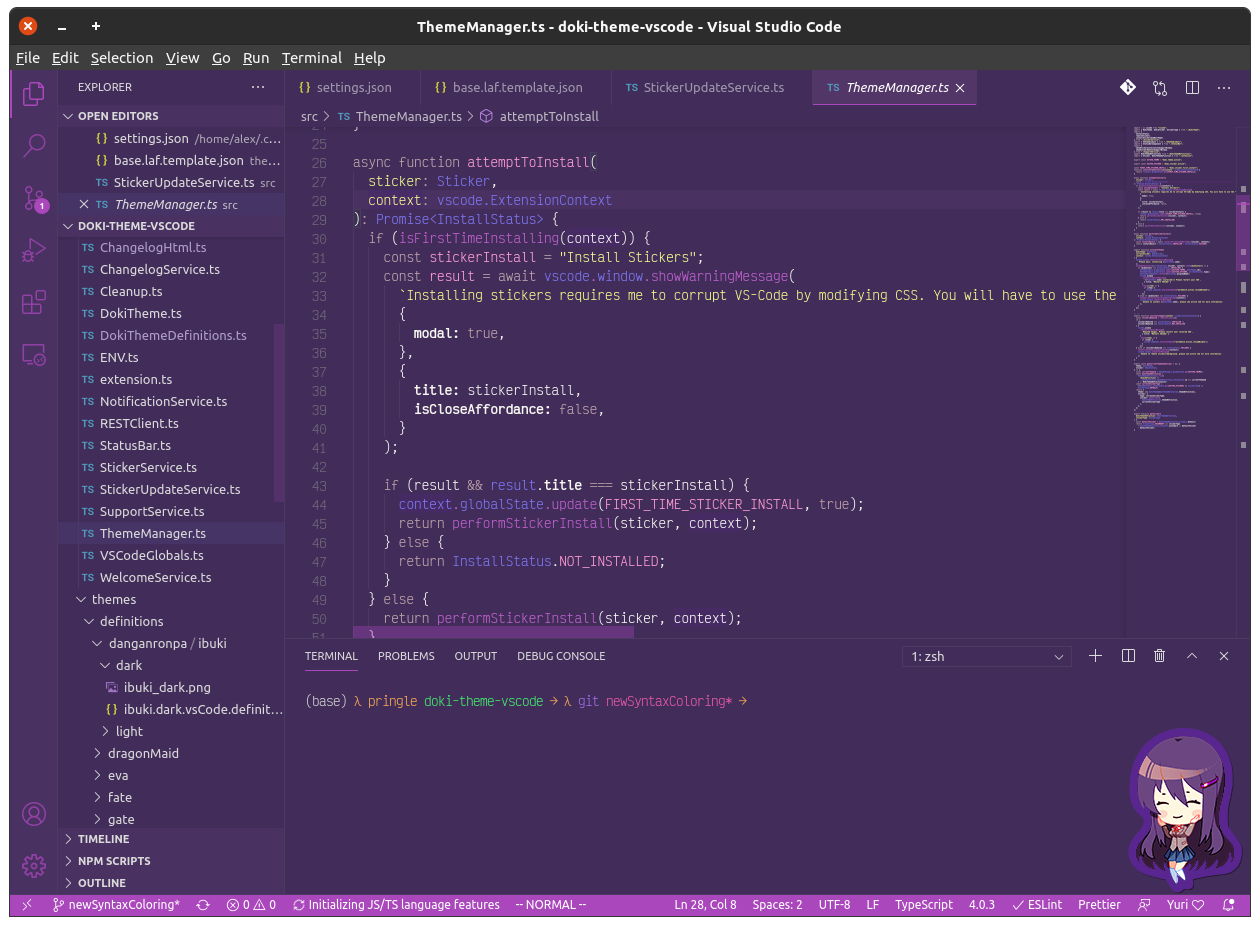This screenshot has height=926, width=1260.
Task: Open the Explorer view in activity bar
Action: pos(34,93)
